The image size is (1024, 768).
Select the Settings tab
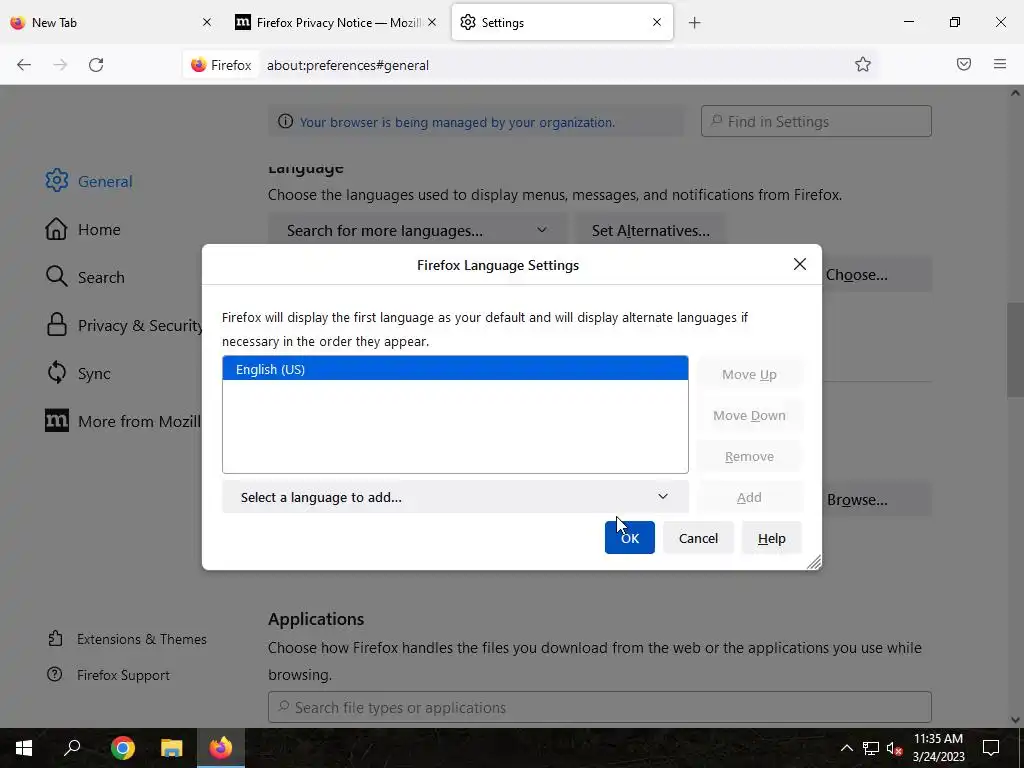(562, 22)
